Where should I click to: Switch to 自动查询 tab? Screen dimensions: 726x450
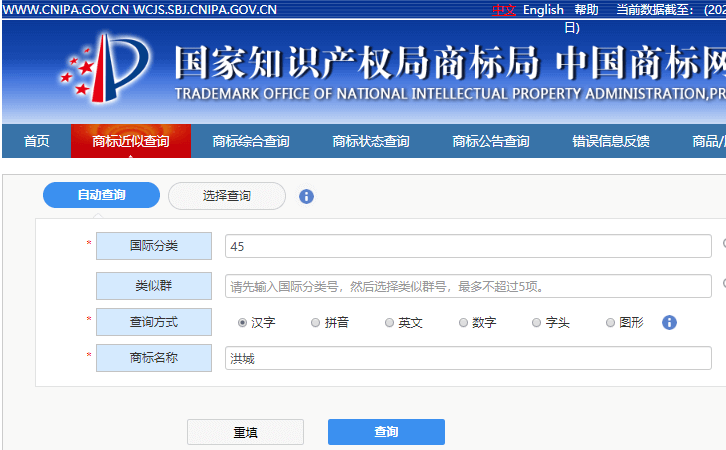pos(101,195)
